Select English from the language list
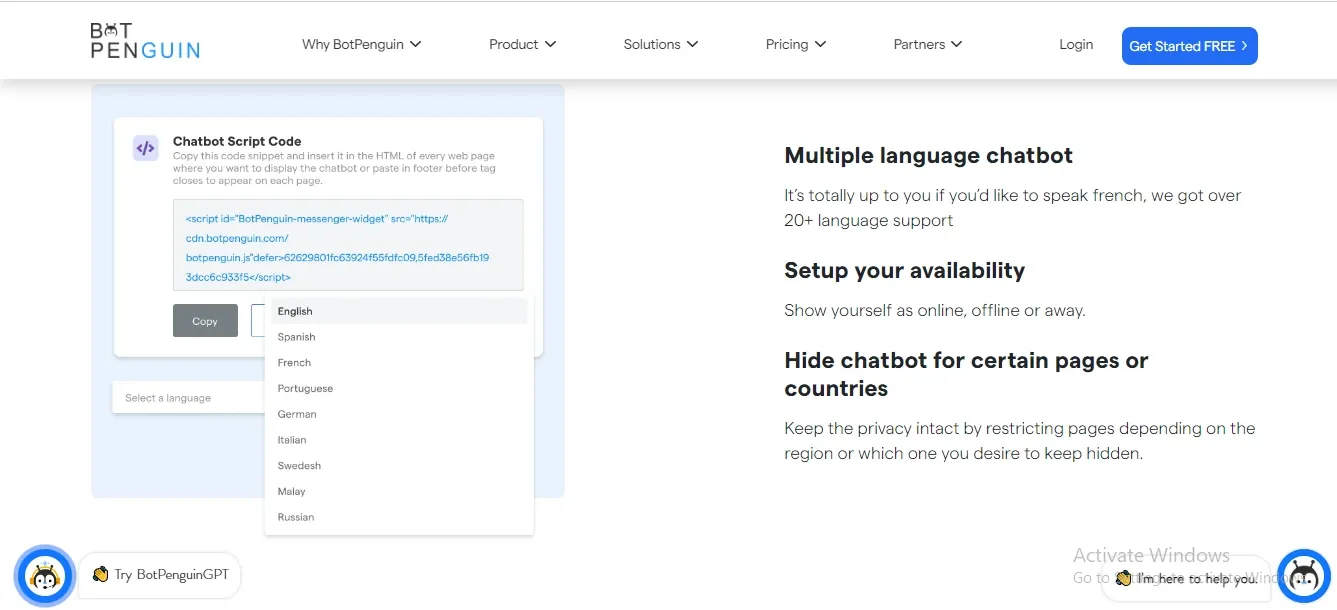1337x610 pixels. tap(399, 311)
